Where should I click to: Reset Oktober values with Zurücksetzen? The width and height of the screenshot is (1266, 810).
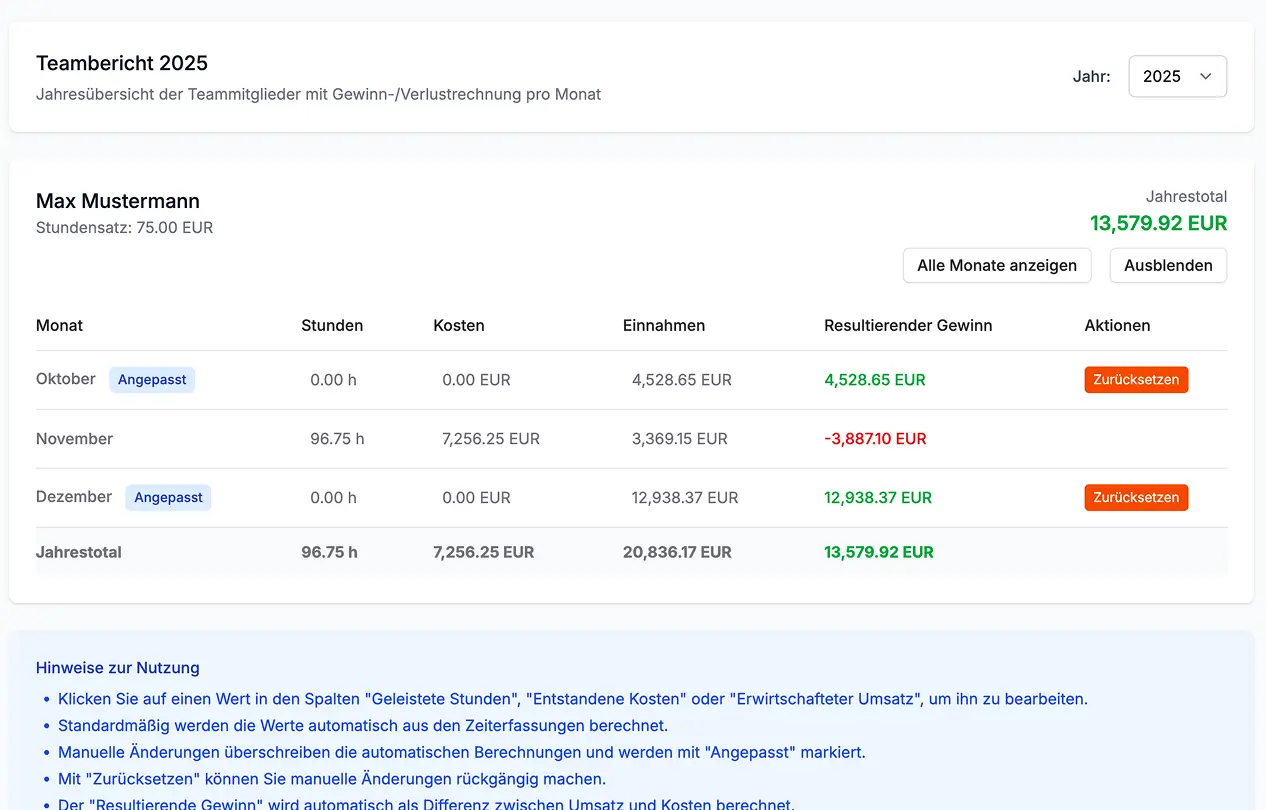click(x=1136, y=380)
